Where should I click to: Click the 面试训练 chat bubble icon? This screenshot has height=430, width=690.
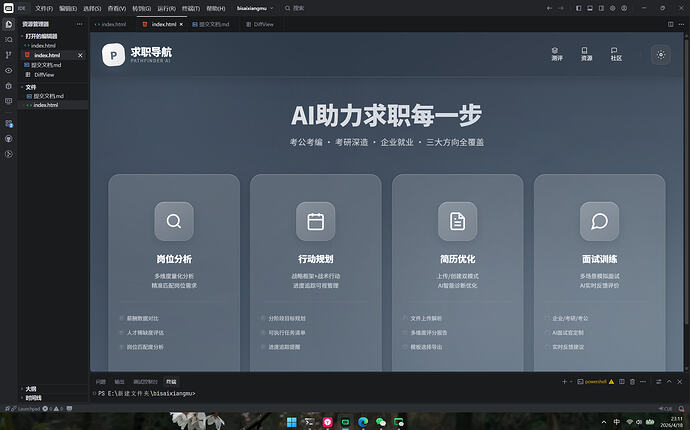point(599,221)
